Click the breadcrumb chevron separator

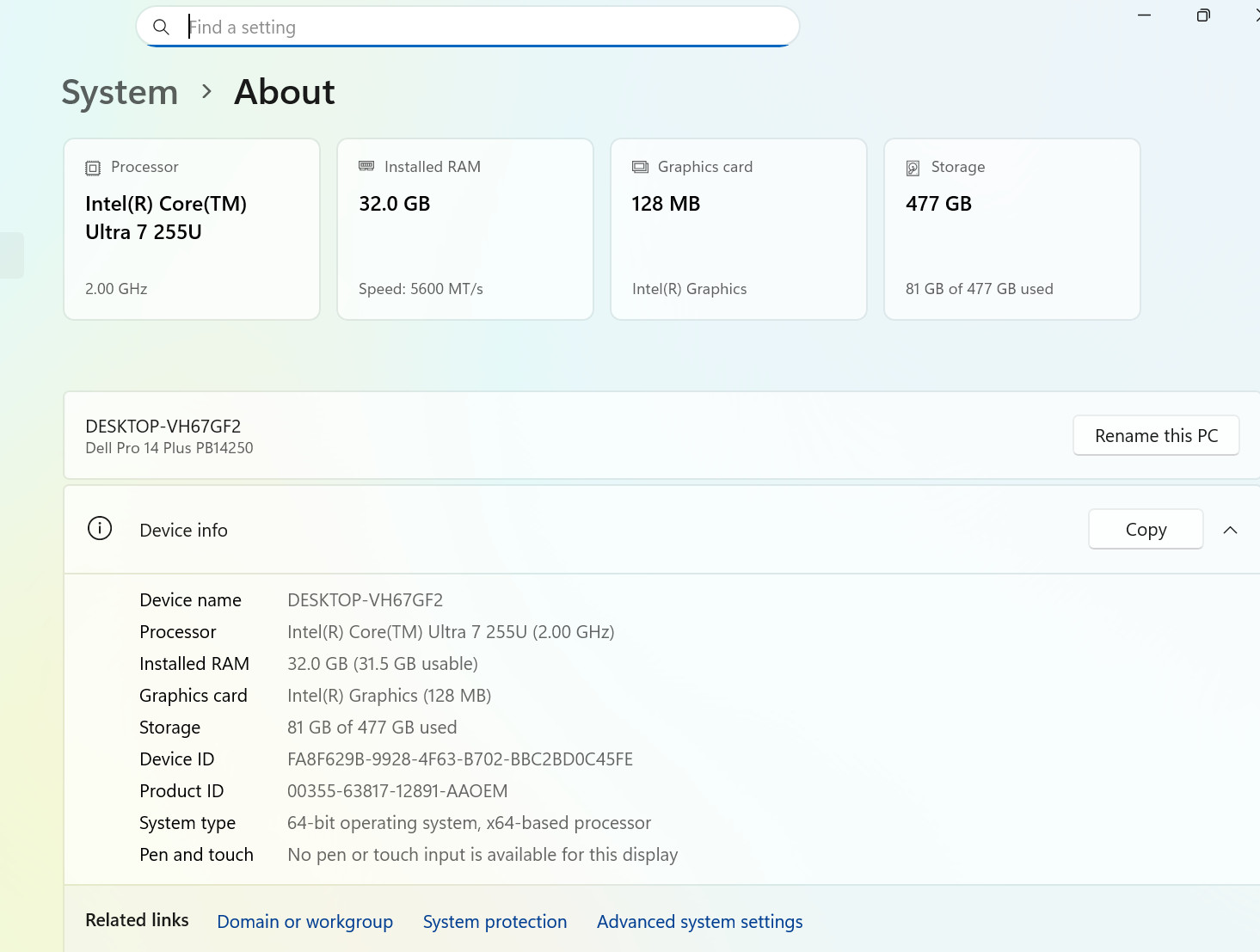[x=206, y=91]
